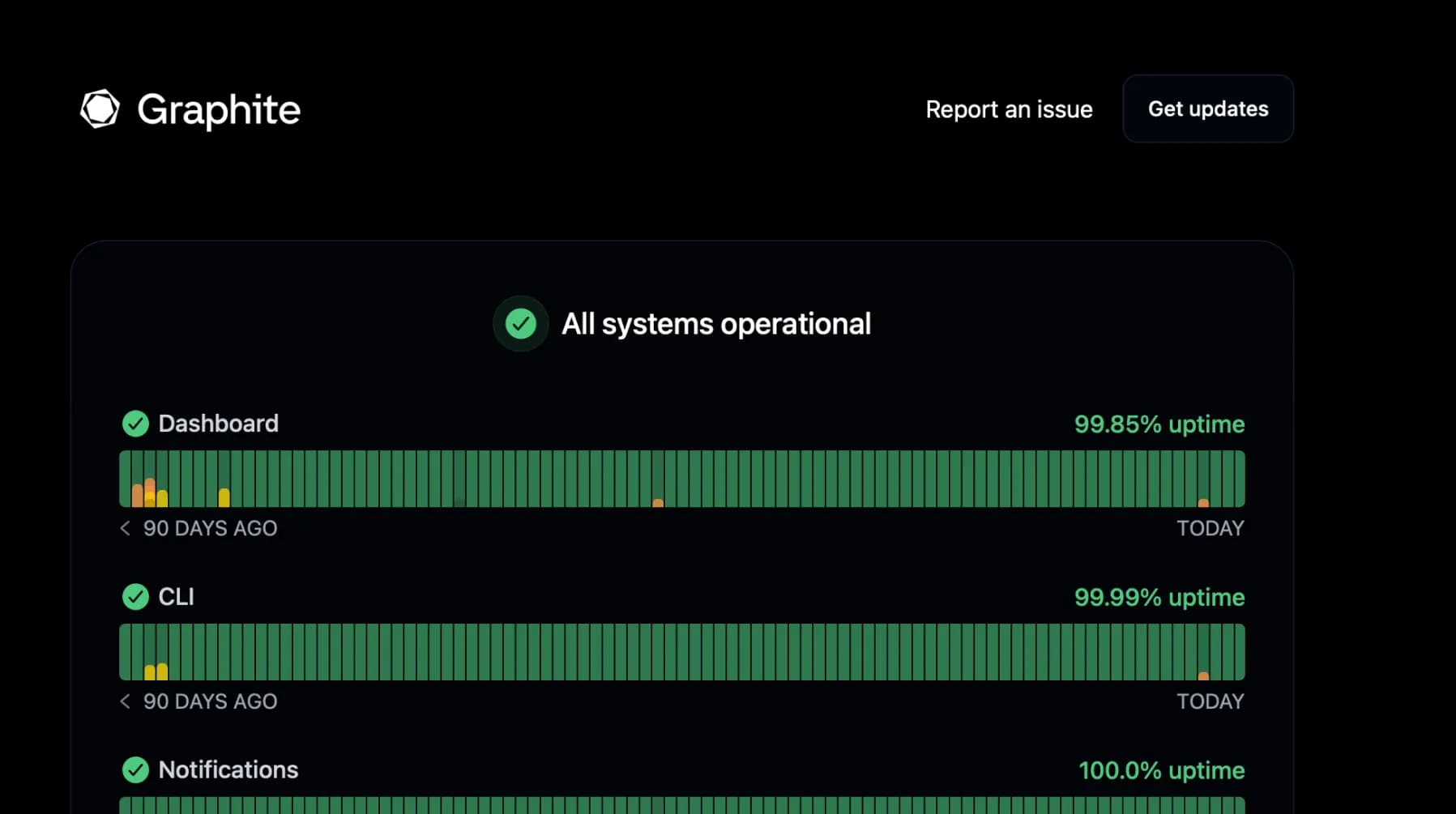This screenshot has height=814, width=1456.
Task: Select isolated yellow incident bar in Dashboard timeline
Action: click(x=224, y=497)
